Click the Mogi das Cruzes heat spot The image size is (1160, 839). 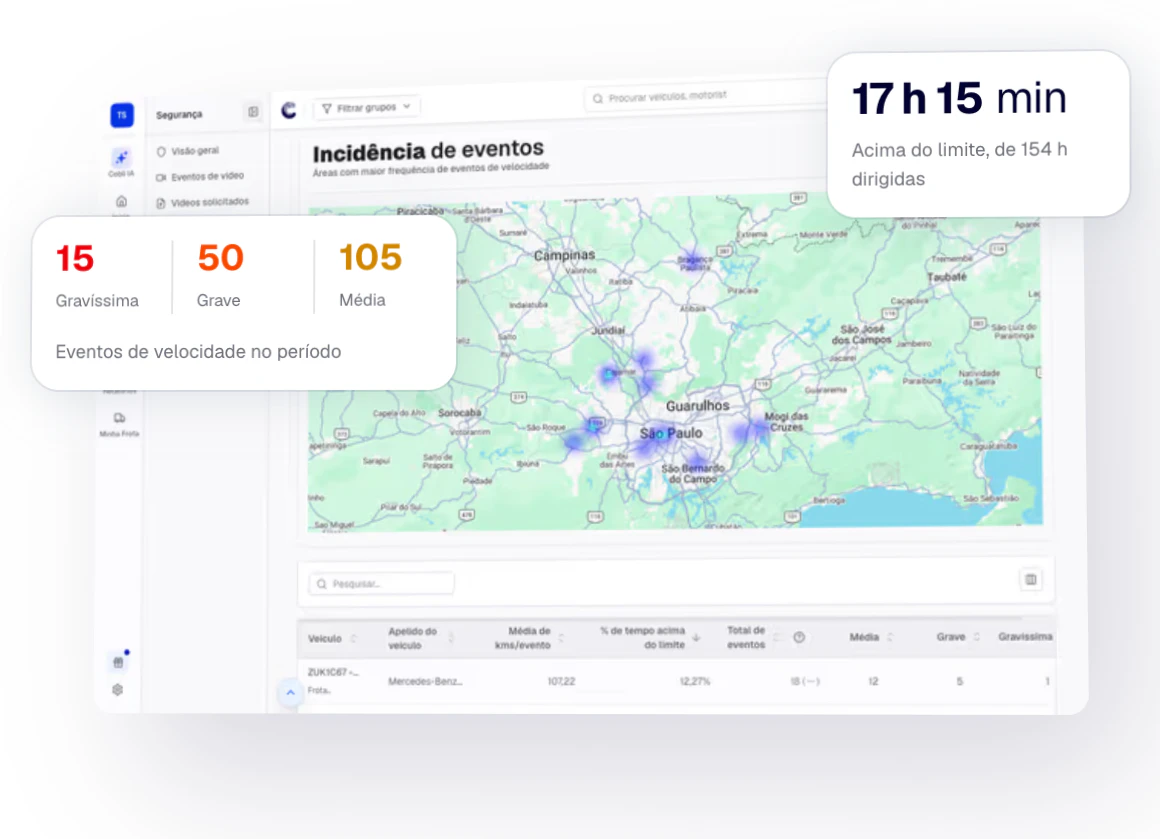pos(749,431)
